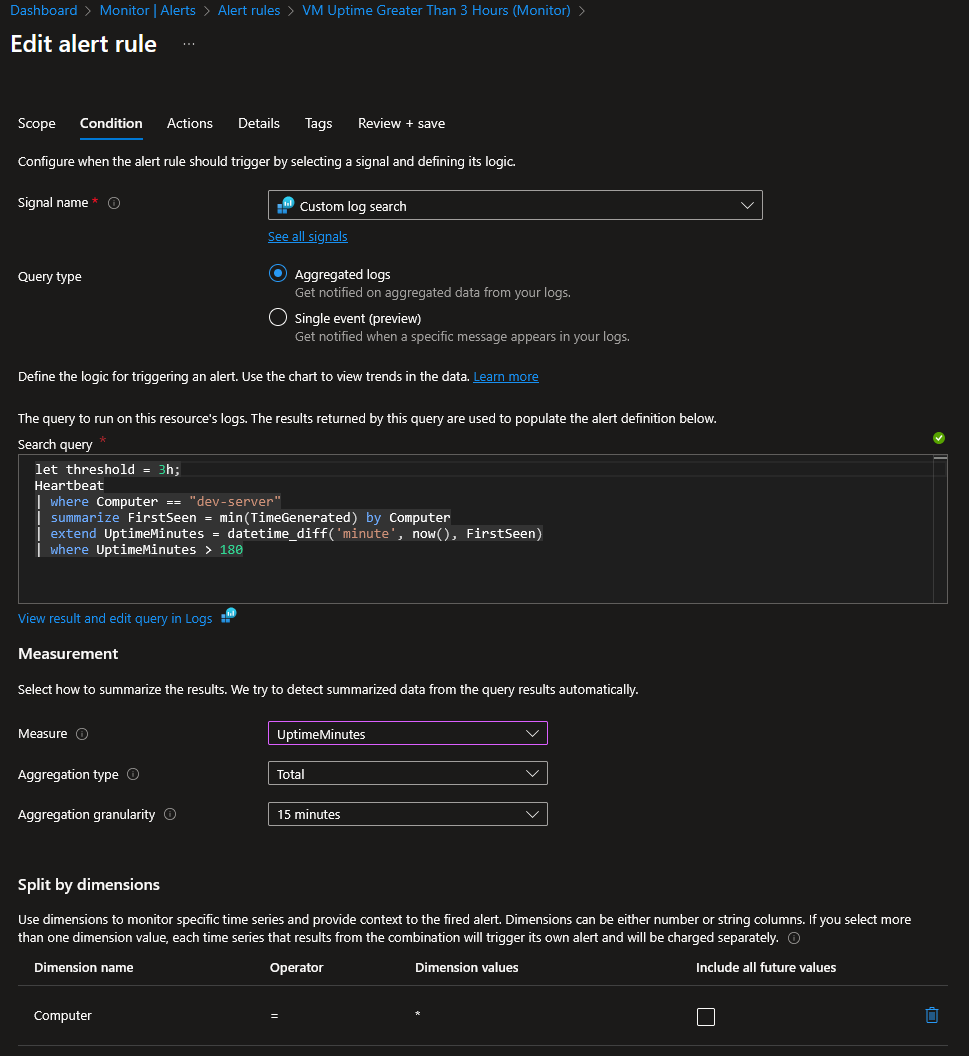Go to the Review + save tab

tap(401, 123)
